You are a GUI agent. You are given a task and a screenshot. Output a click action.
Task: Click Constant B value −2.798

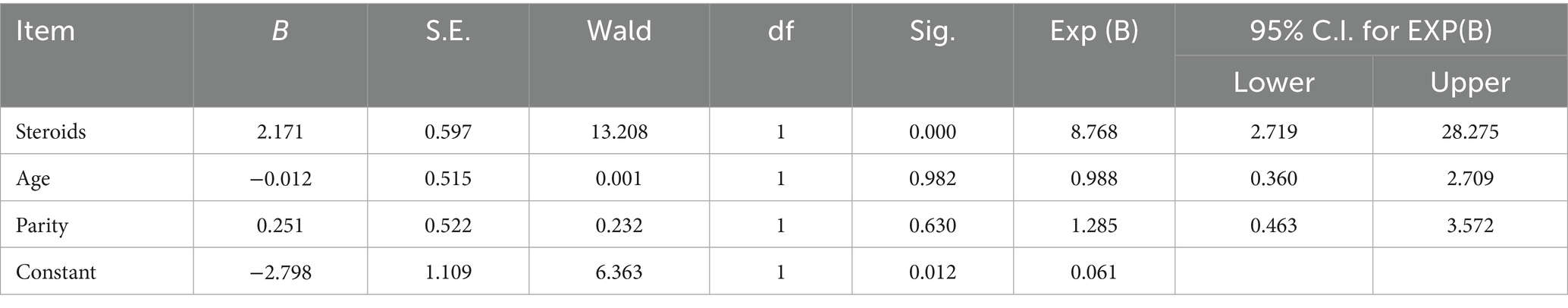click(280, 272)
